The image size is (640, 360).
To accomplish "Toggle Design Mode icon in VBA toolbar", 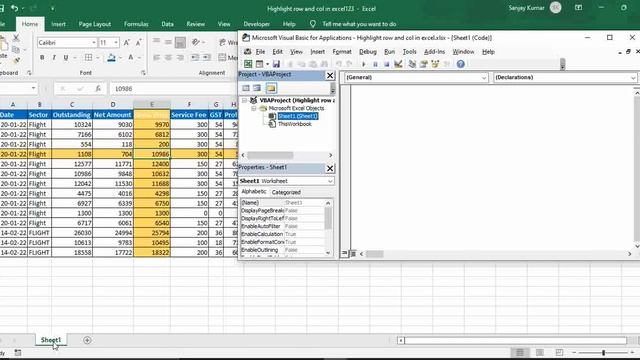I will coord(398,64).
